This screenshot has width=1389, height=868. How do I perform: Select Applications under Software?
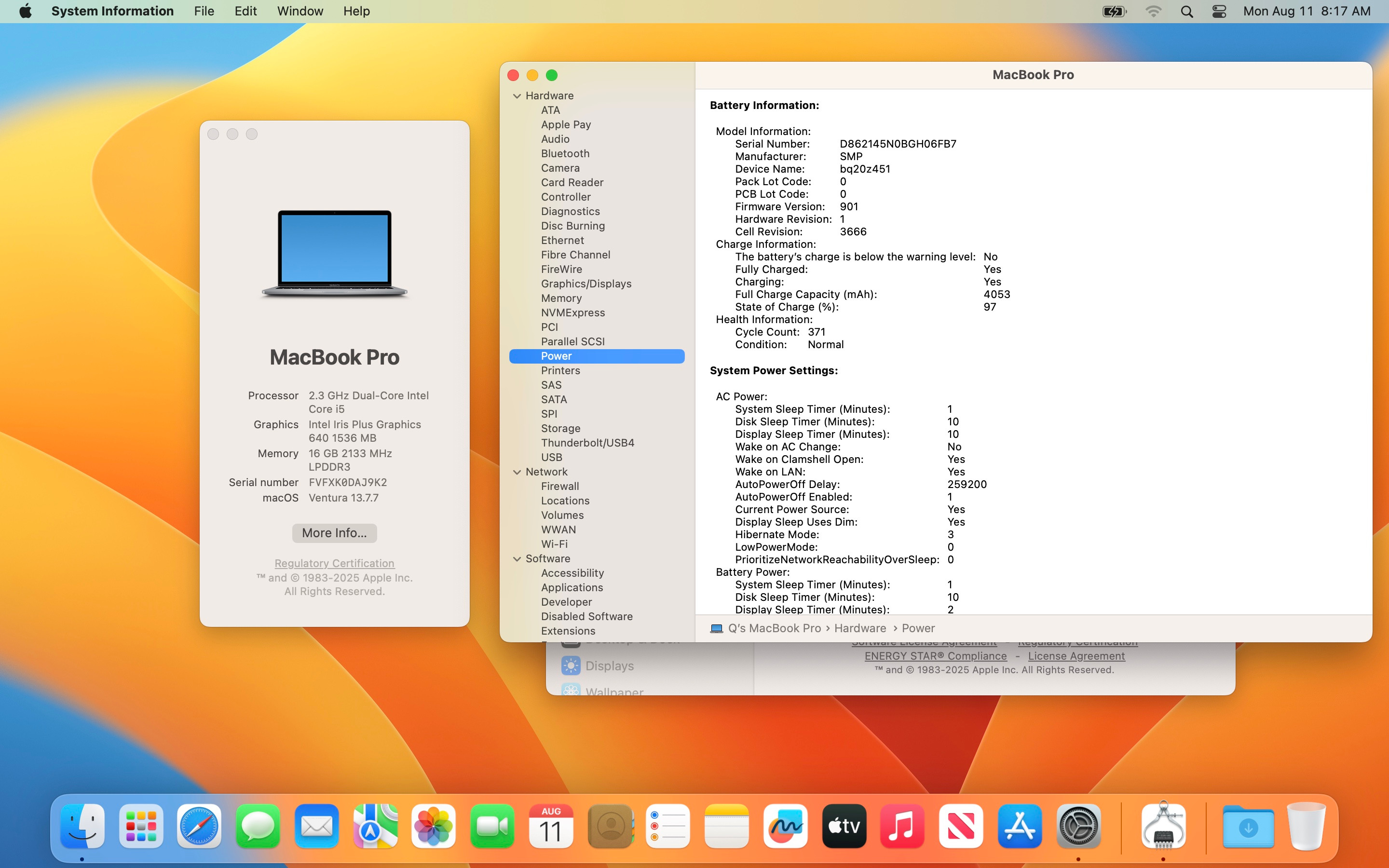572,587
